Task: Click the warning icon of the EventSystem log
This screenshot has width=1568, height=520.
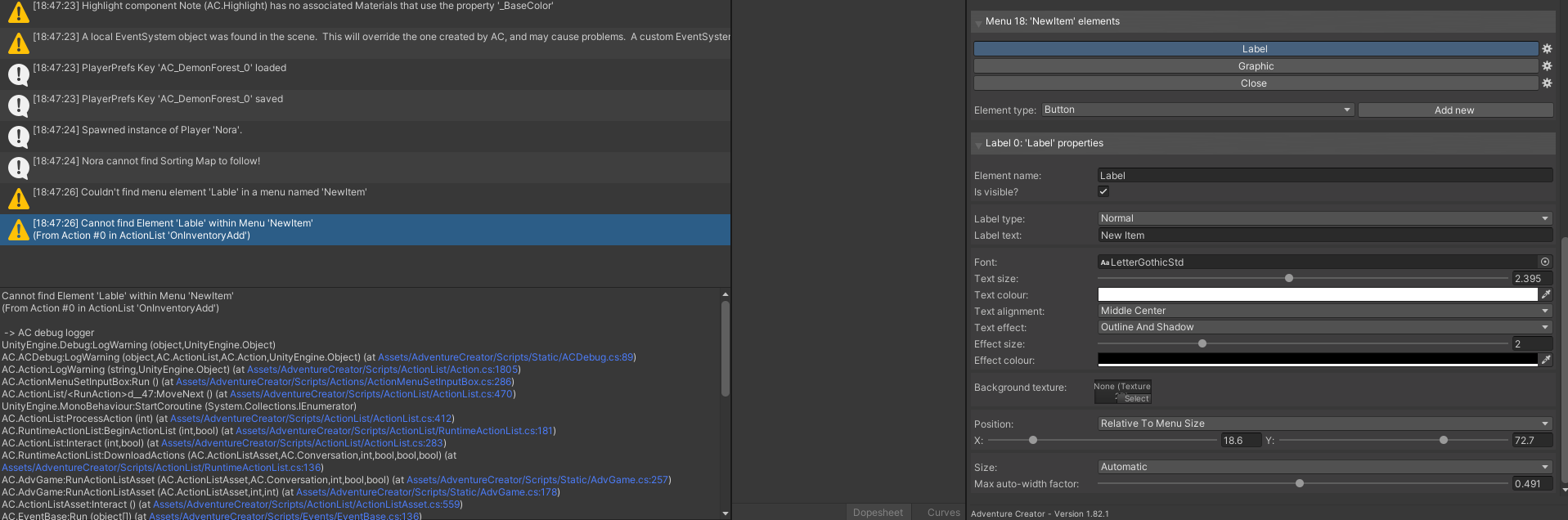Action: click(18, 43)
